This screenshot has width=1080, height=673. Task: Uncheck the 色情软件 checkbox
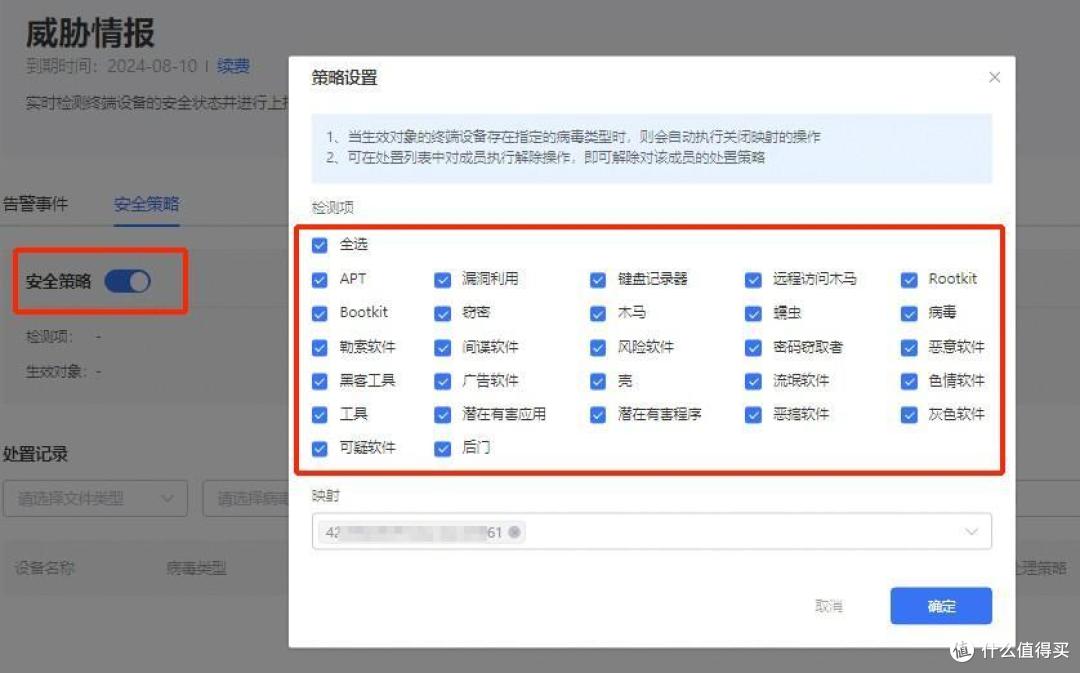point(909,381)
